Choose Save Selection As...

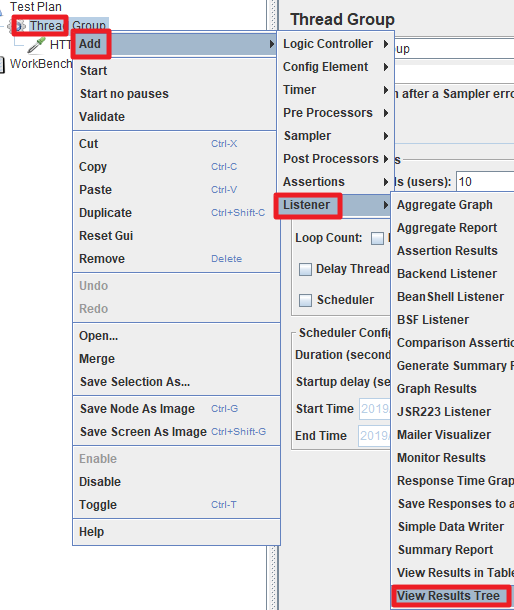point(176,381)
